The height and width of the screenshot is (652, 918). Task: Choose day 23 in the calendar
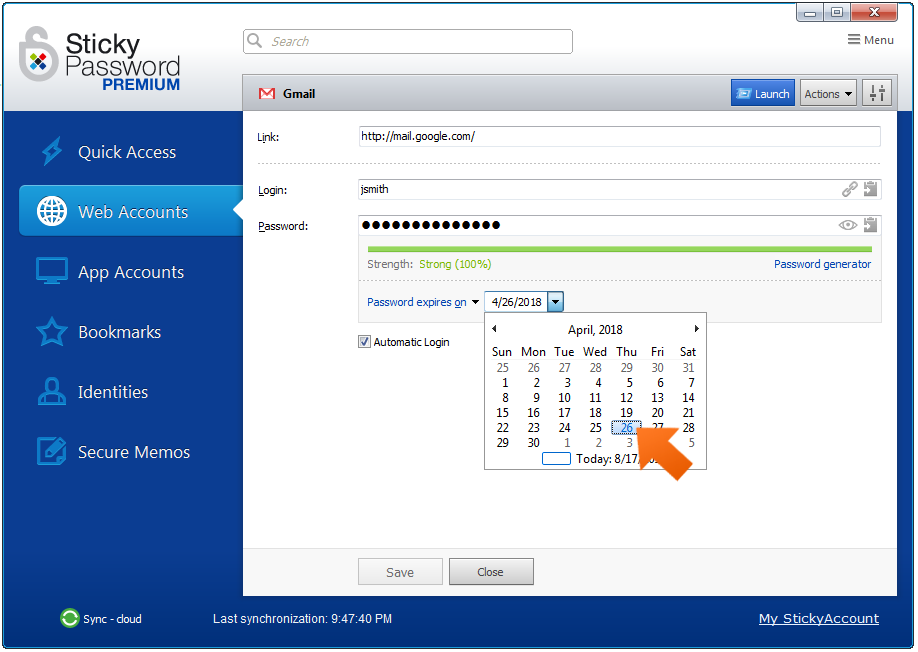tap(533, 428)
